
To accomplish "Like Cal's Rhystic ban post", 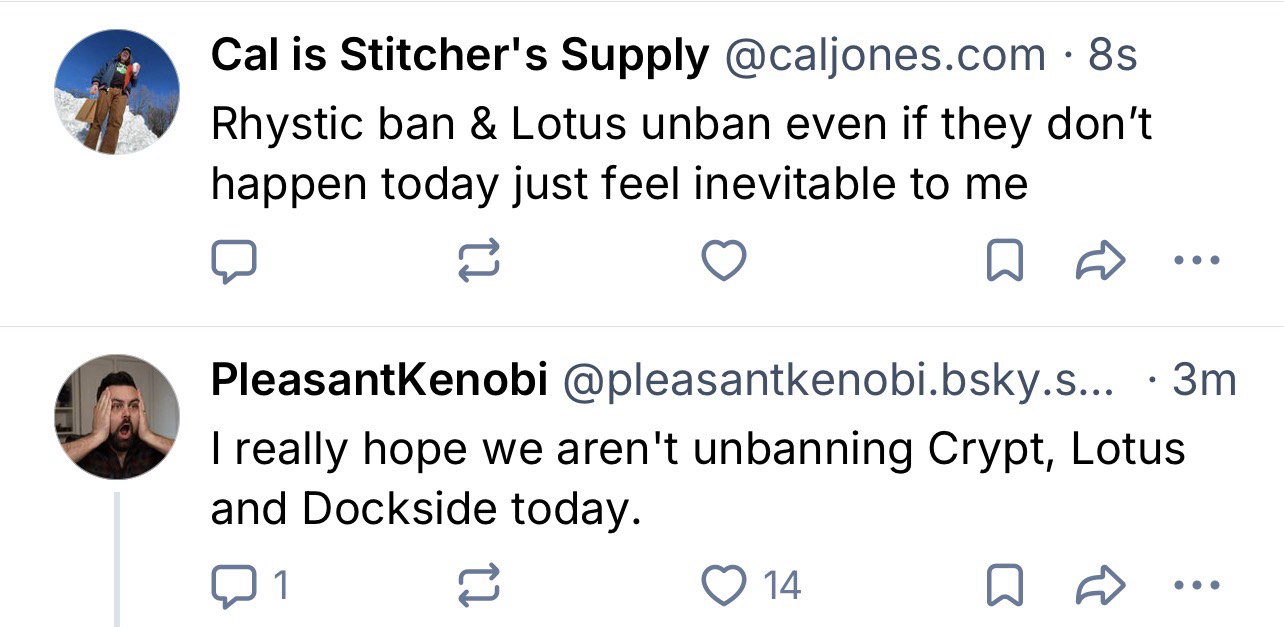I will 723,262.
